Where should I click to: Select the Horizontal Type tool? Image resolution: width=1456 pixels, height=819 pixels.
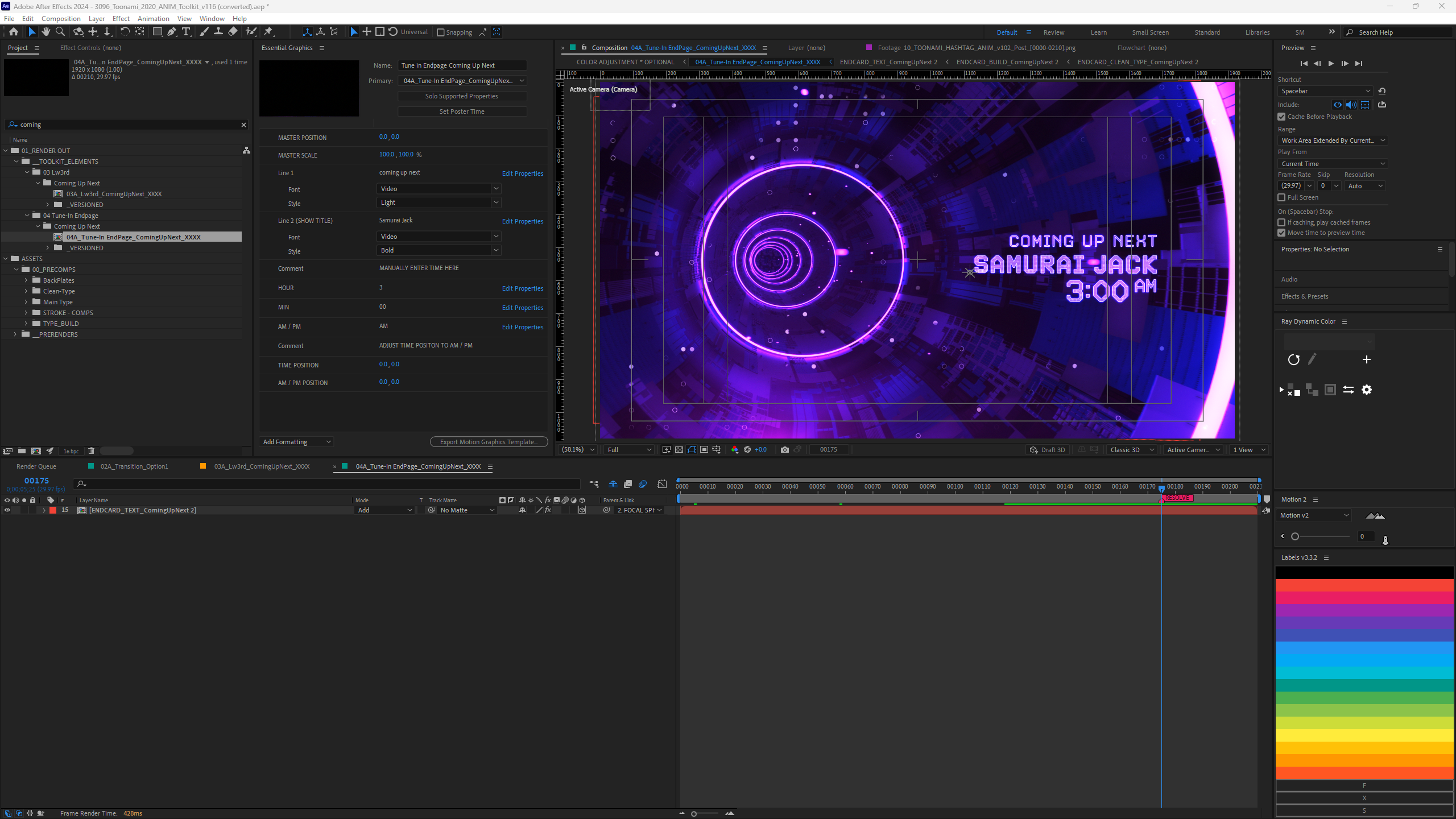click(186, 32)
